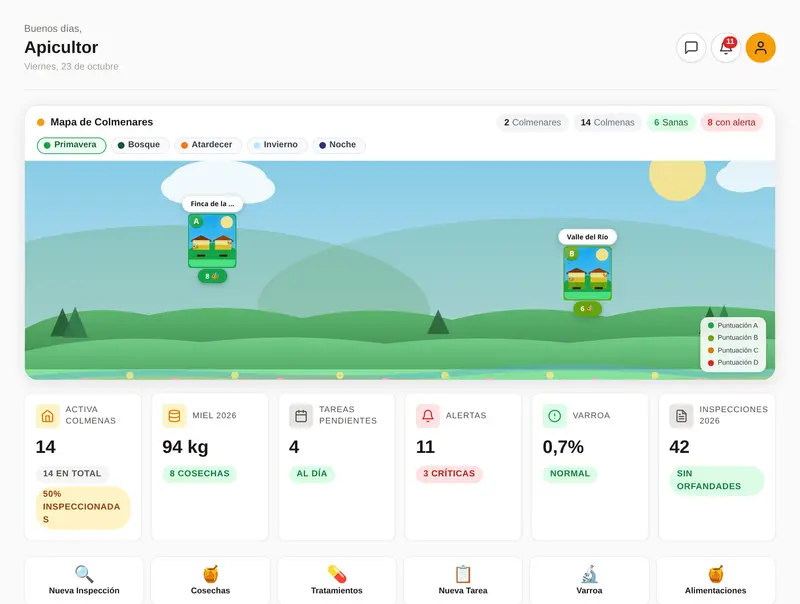This screenshot has height=604, width=800.
Task: Click the 8 COSECHAS badge
Action: click(199, 473)
